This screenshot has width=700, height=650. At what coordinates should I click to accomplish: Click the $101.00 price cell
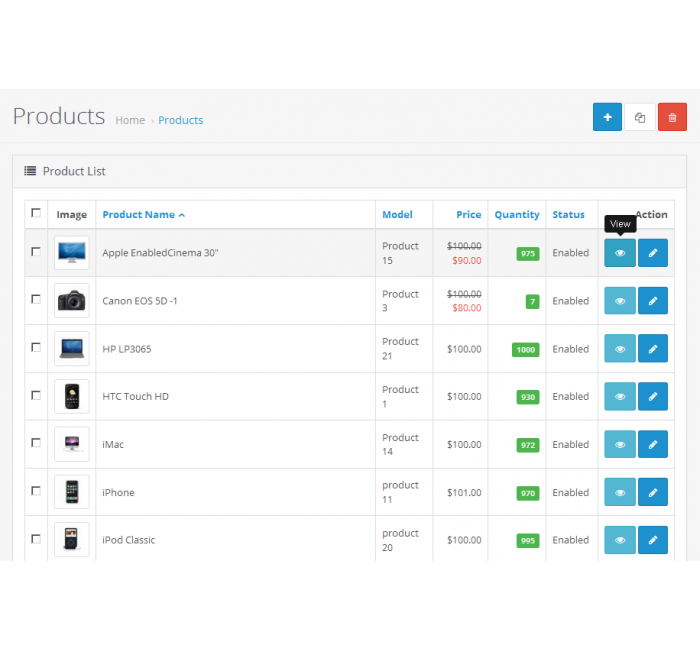[464, 492]
